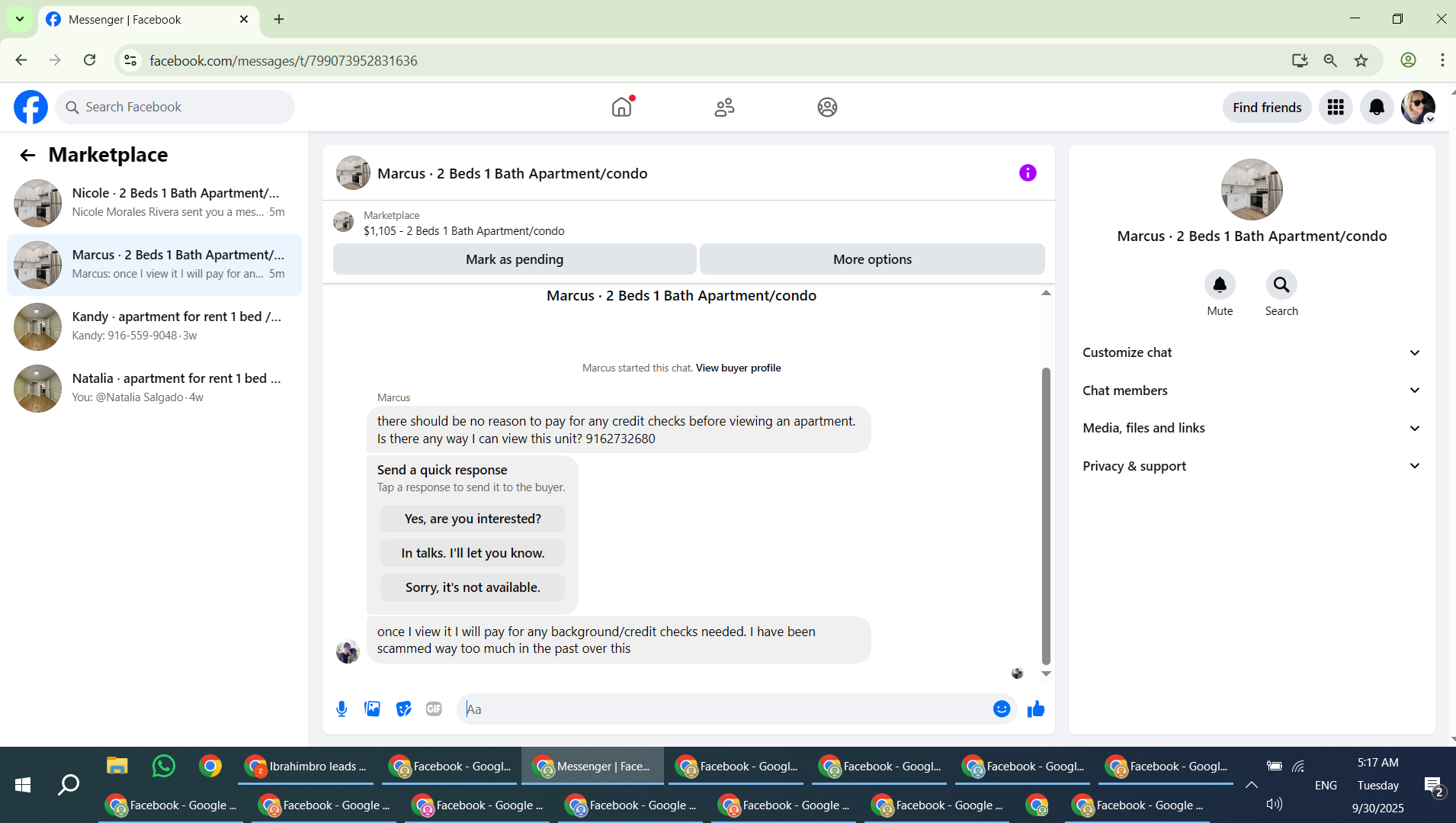Open the View buyer profile link
The height and width of the screenshot is (823, 1456).
click(738, 368)
